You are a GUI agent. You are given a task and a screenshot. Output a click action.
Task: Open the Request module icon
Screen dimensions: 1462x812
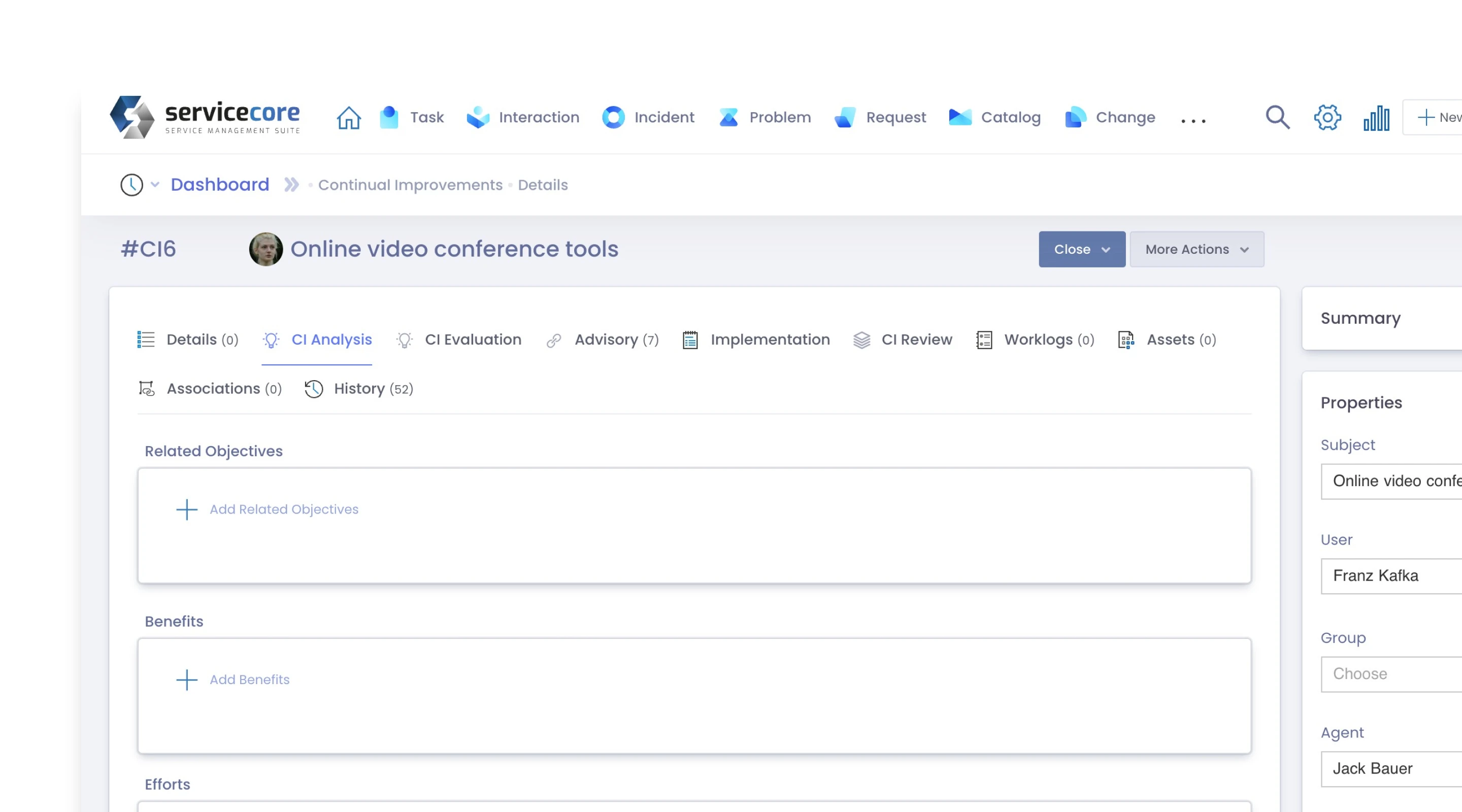pos(845,117)
